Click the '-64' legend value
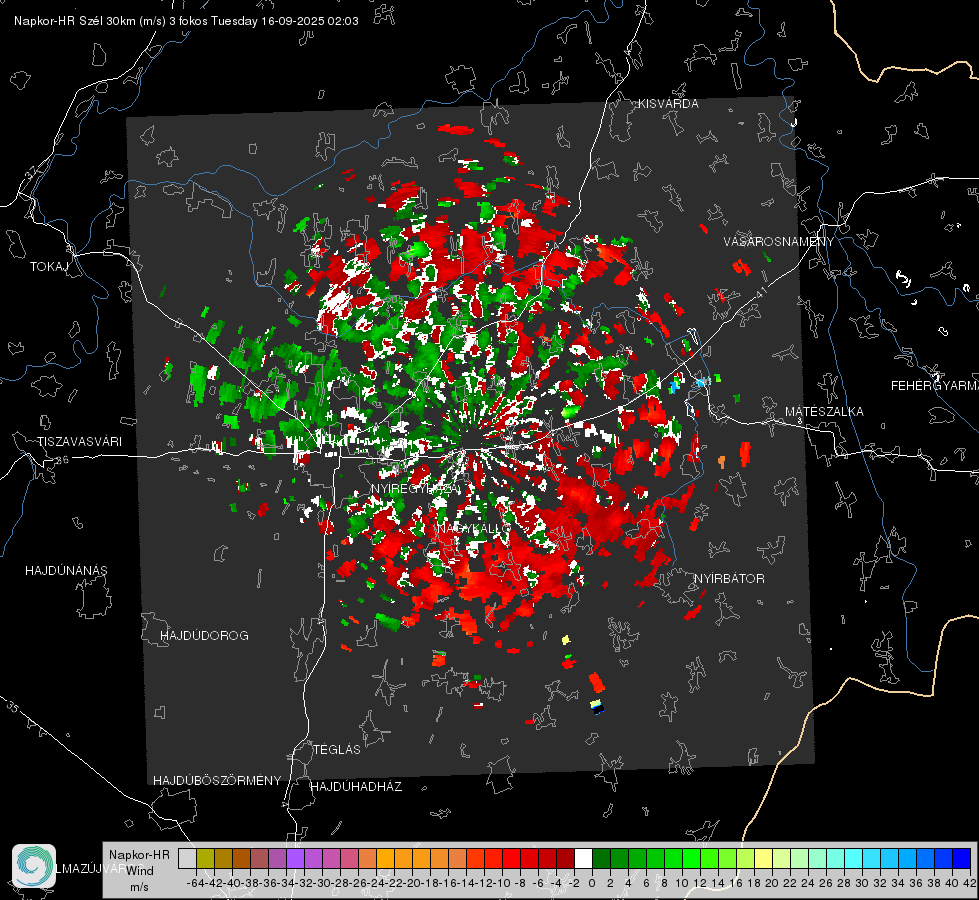The height and width of the screenshot is (900, 979). coord(195,883)
